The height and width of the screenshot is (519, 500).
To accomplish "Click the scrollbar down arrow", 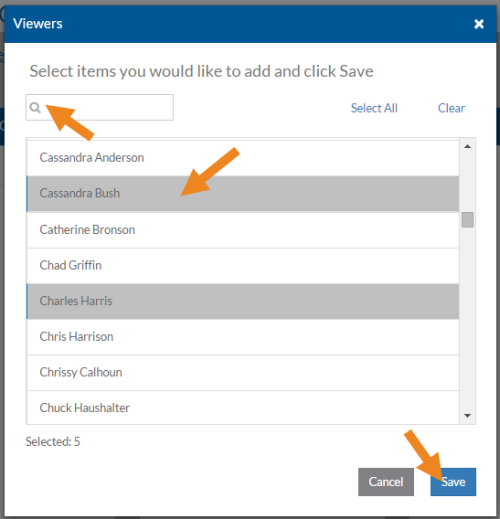I will pos(467,415).
